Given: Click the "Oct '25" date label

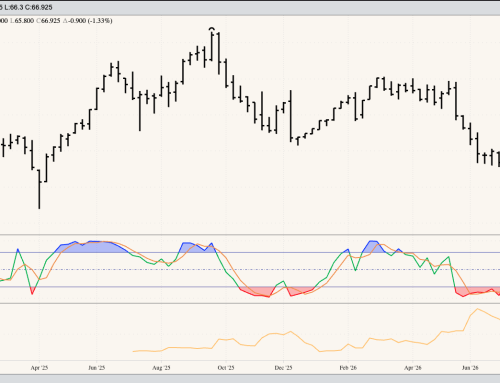Looking at the screenshot, I should point(226,368).
